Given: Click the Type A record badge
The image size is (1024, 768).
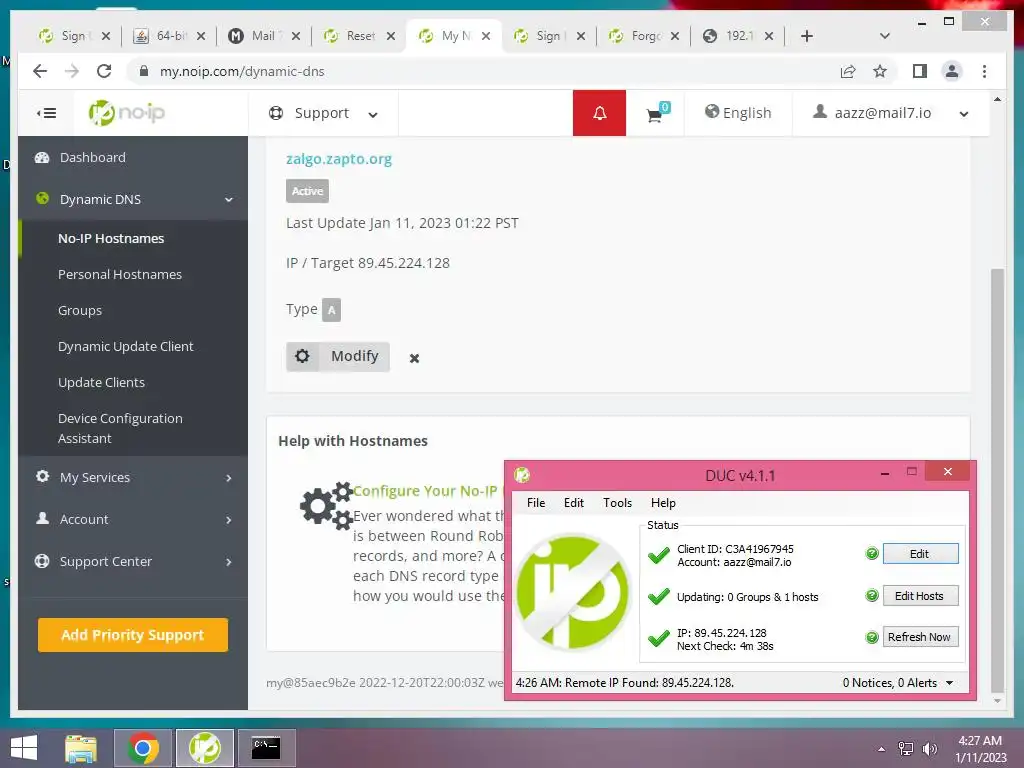Looking at the screenshot, I should (332, 310).
